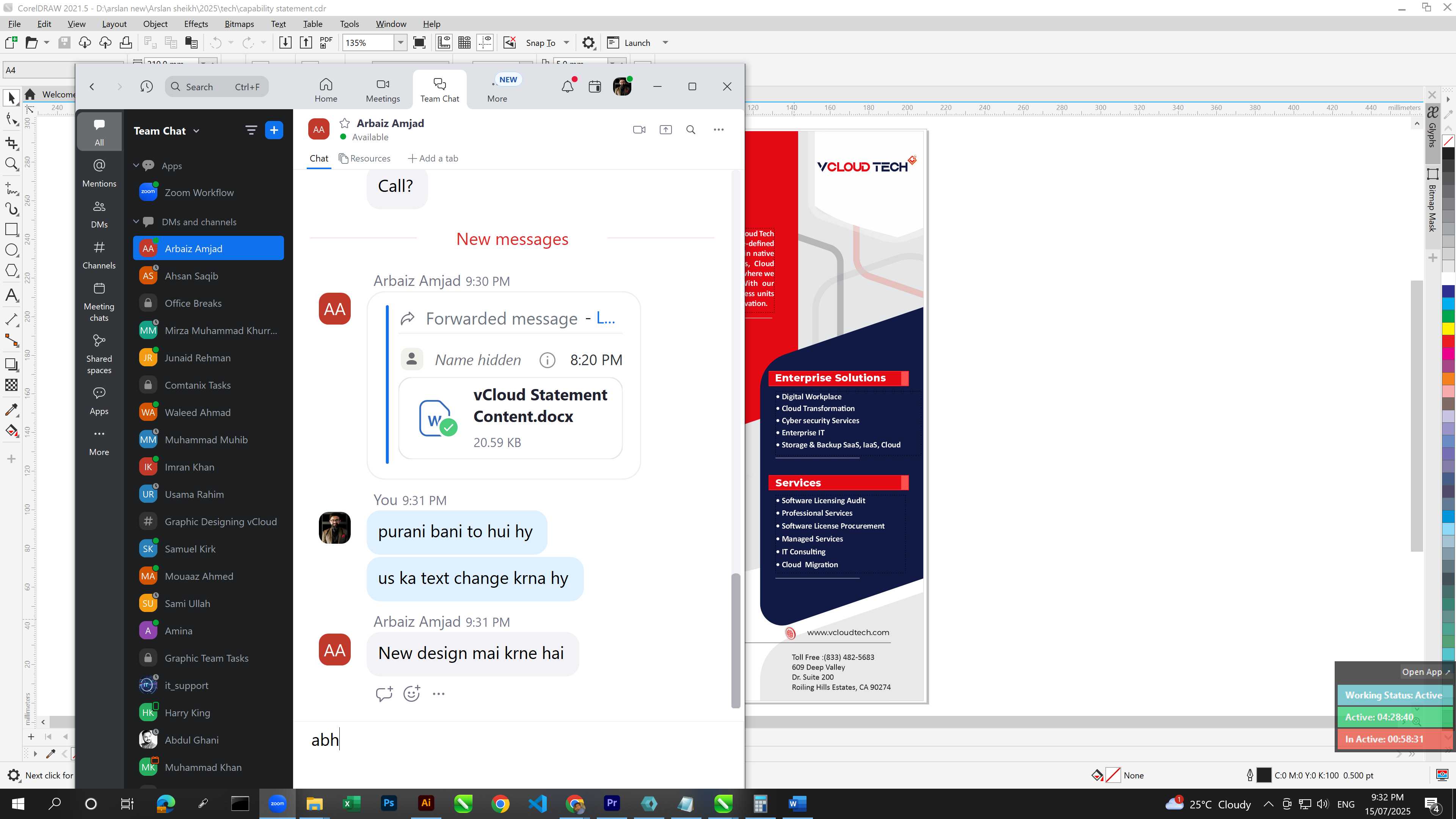Open CorelDRAW Options gear icon
1456x819 pixels.
point(588,43)
